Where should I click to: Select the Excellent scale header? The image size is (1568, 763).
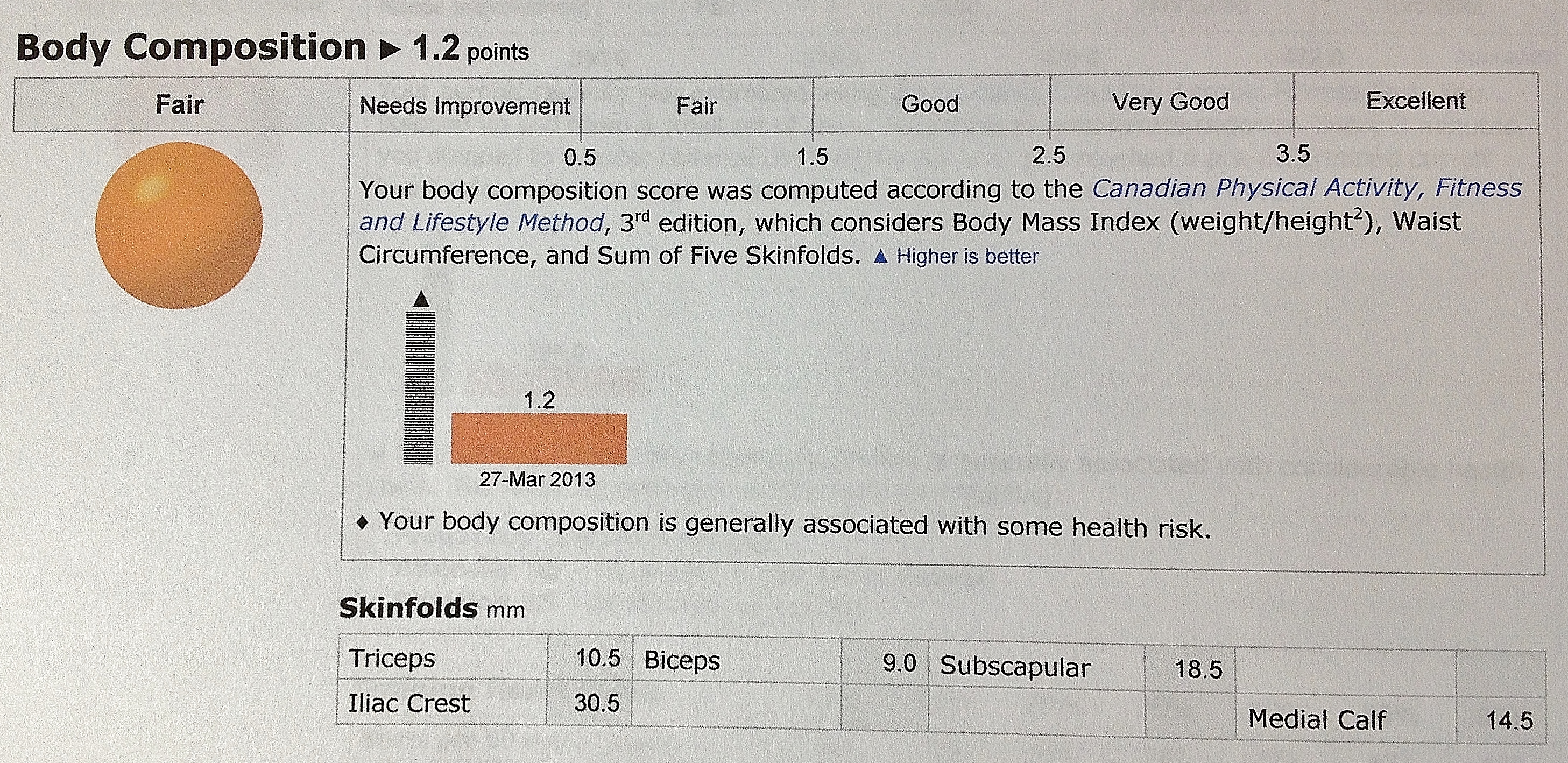point(1416,101)
